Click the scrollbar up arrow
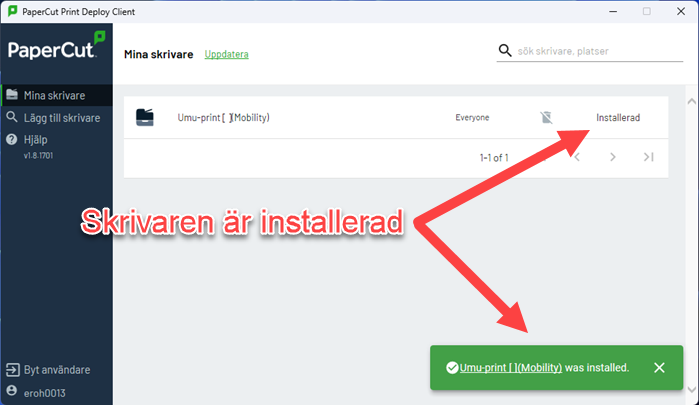The width and height of the screenshot is (699, 405). 691,101
